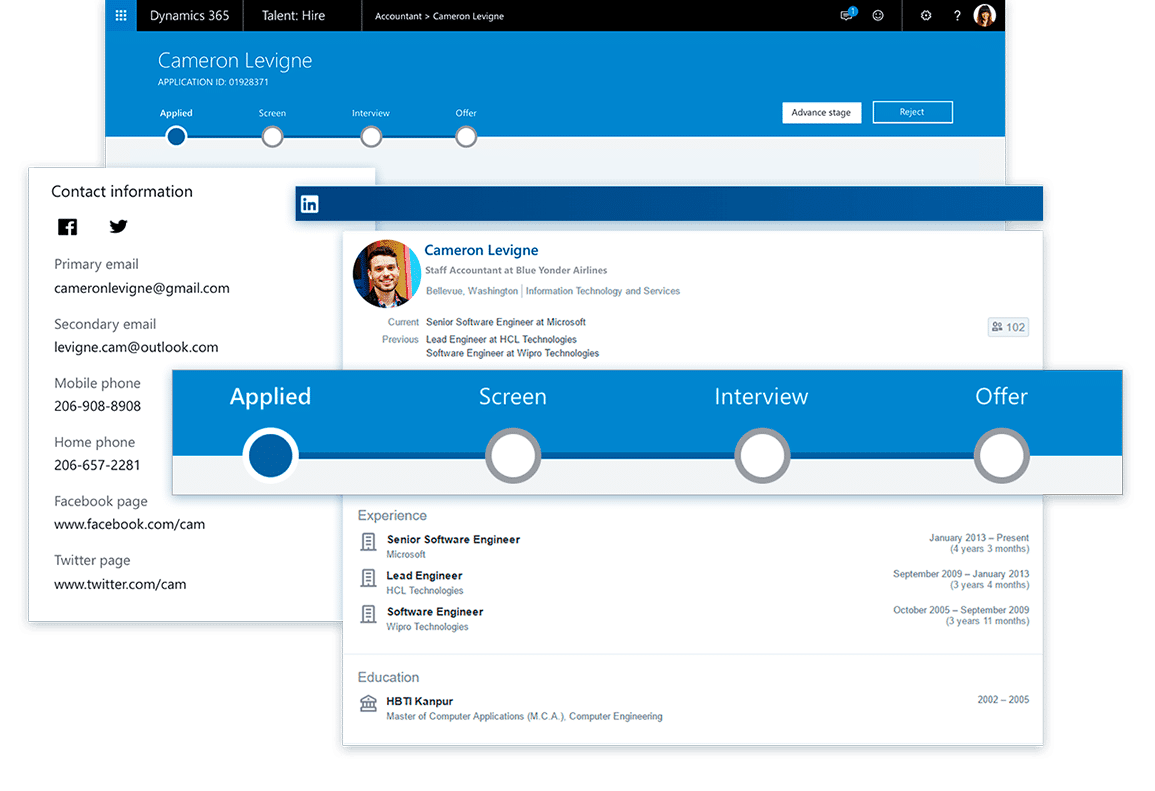Click the large Applied stage label
This screenshot has height=791, width=1155.
coord(270,397)
